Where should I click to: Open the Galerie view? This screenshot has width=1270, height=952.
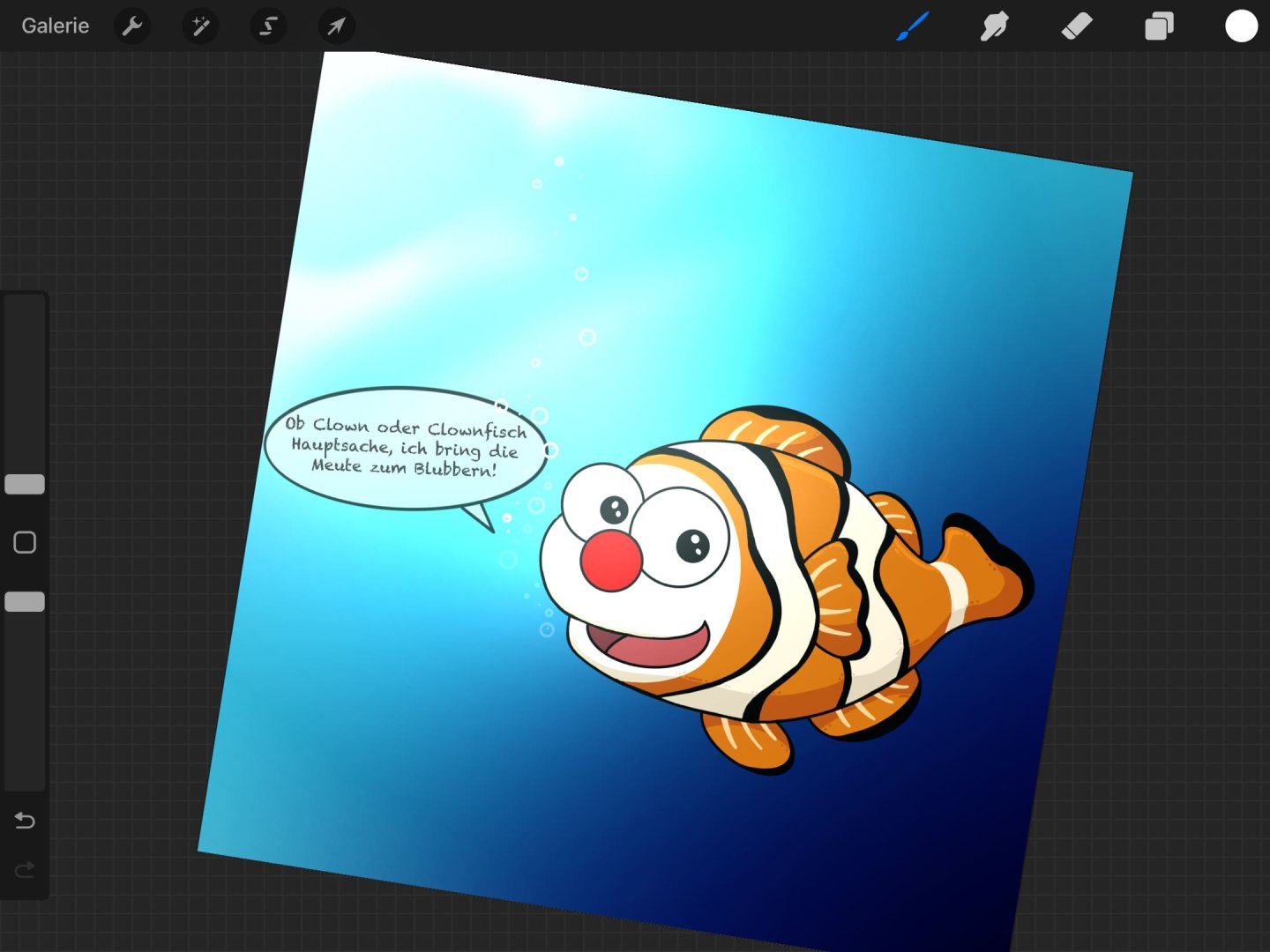pos(55,26)
